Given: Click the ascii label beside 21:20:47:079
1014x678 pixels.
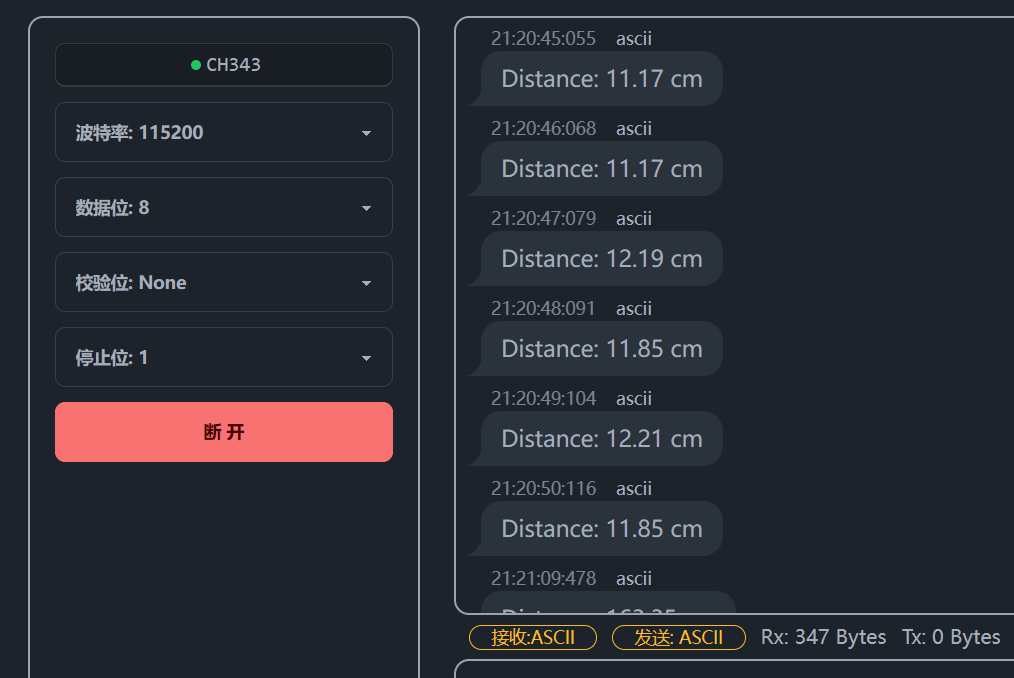Looking at the screenshot, I should [x=634, y=219].
